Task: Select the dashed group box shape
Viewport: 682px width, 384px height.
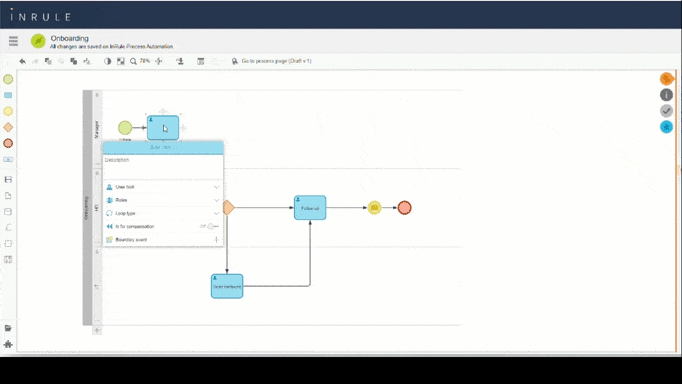Action: [8, 244]
